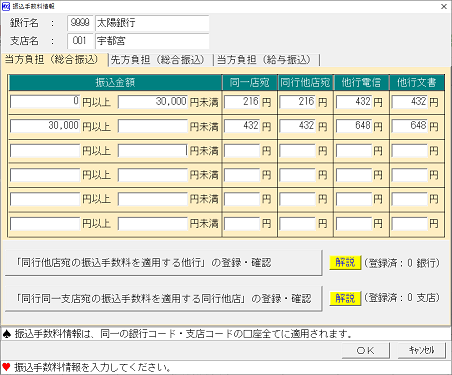
Task: Click the 振込金額 column header
Action: pos(115,82)
